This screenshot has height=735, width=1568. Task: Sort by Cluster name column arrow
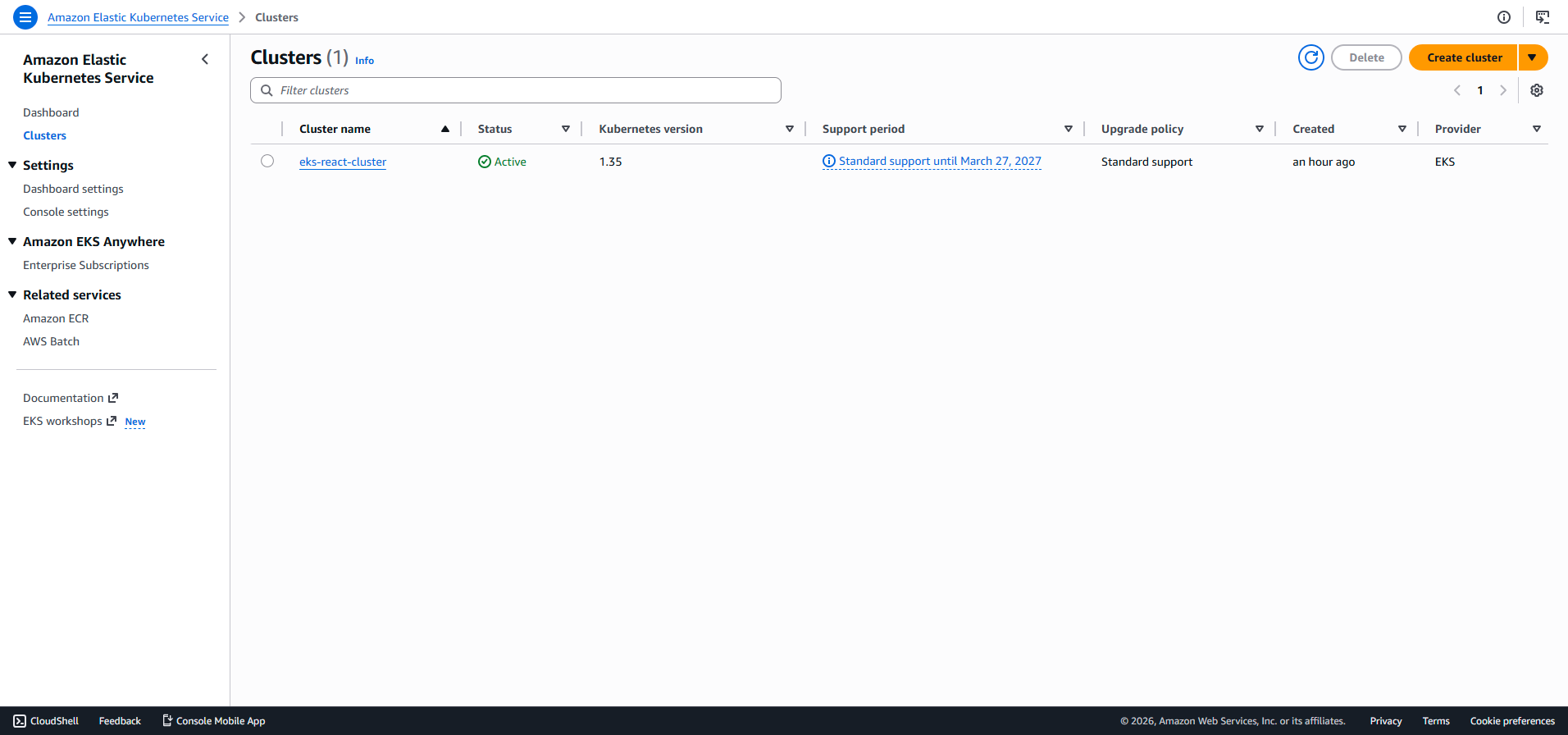[x=445, y=129]
